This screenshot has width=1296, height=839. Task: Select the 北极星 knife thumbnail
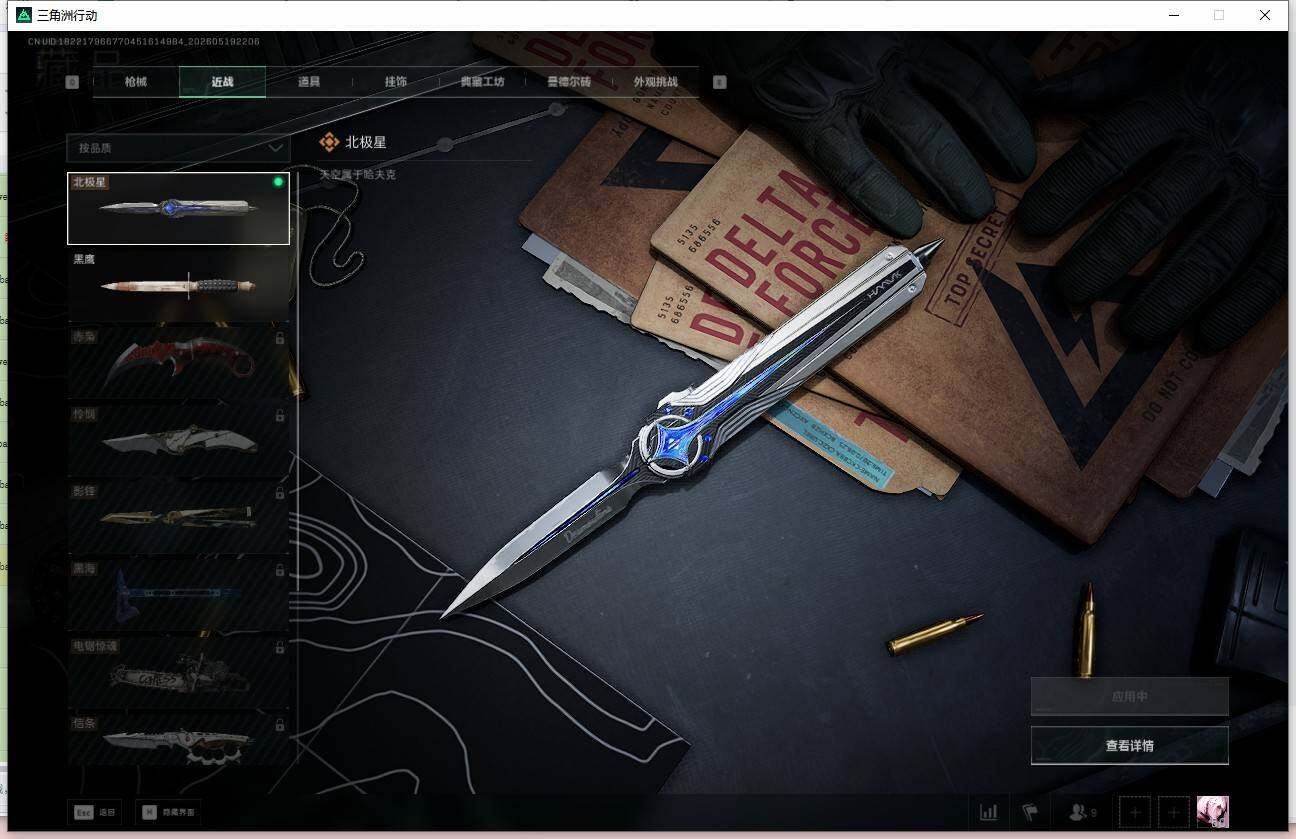pyautogui.click(x=178, y=208)
